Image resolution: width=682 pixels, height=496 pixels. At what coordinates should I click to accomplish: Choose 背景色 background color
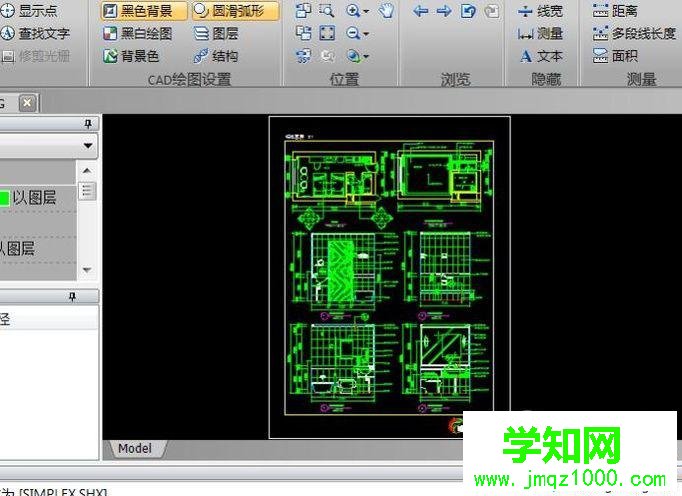131,56
